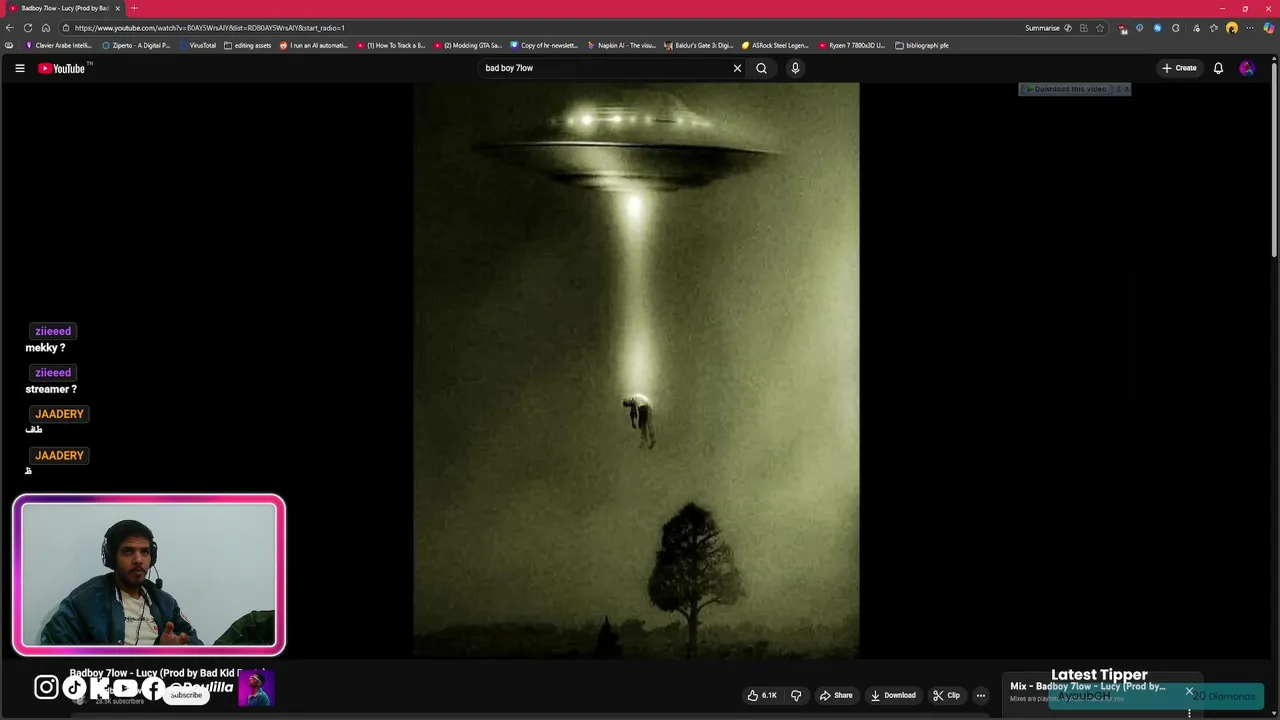Open the YouTube account avatar menu
The image size is (1280, 720).
click(1246, 68)
